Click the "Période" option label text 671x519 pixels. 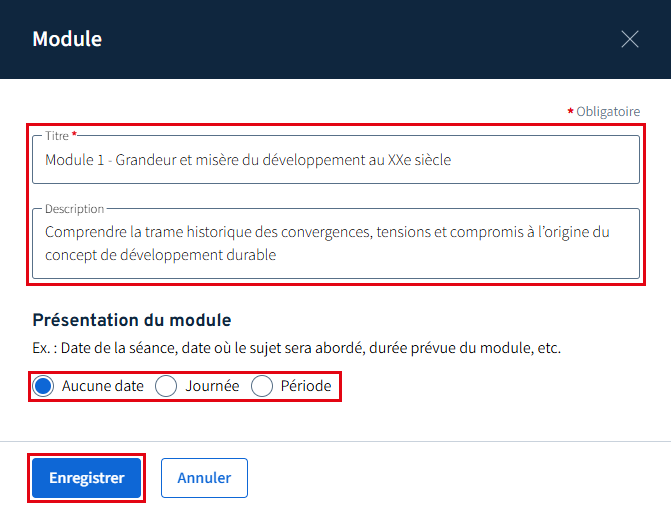click(x=306, y=386)
